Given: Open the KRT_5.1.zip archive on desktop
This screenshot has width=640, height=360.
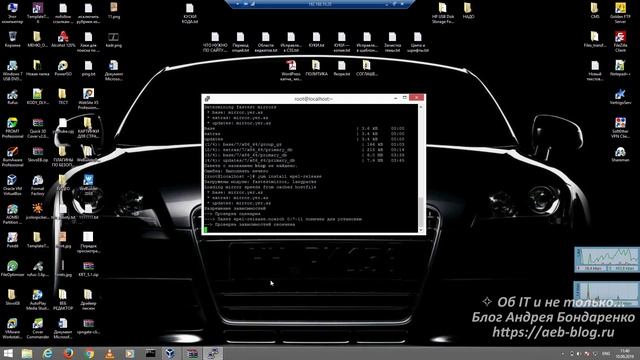Looking at the screenshot, I should tap(88, 269).
